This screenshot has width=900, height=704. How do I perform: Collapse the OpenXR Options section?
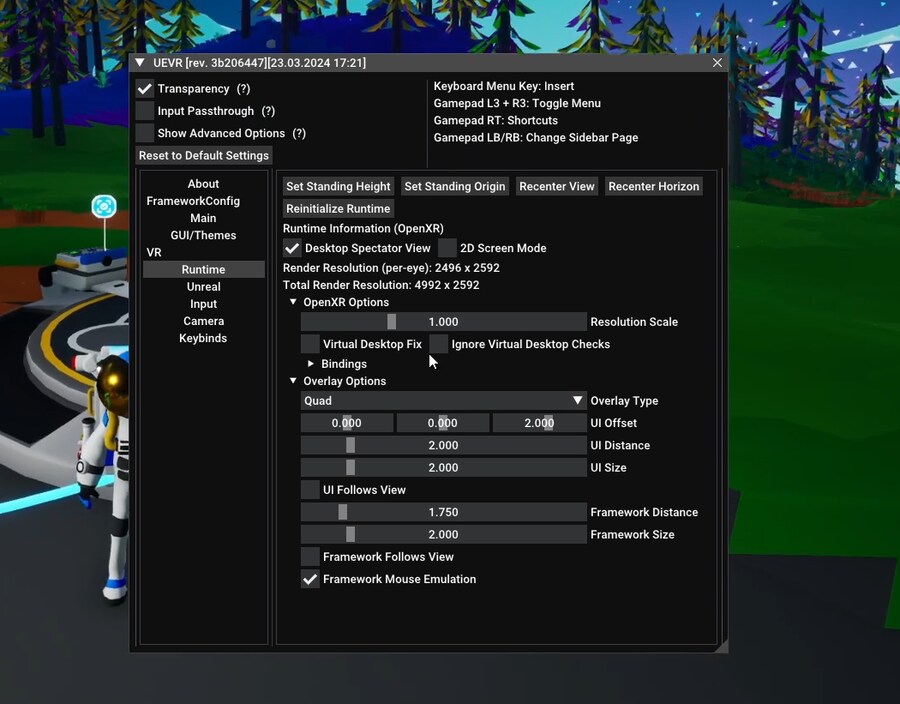coord(293,302)
